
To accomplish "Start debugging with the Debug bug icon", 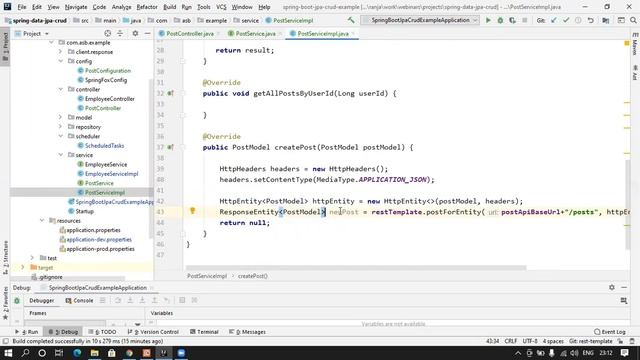I will 500,20.
